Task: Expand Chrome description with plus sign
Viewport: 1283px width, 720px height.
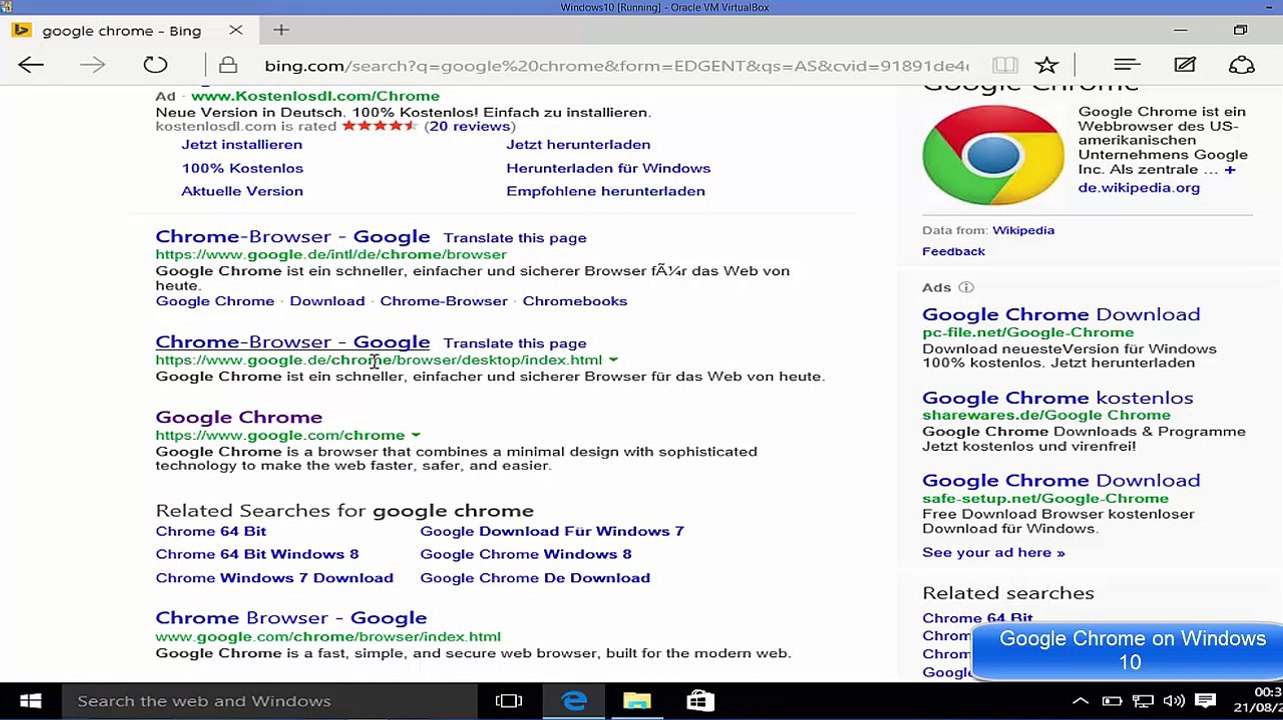Action: coord(1230,169)
